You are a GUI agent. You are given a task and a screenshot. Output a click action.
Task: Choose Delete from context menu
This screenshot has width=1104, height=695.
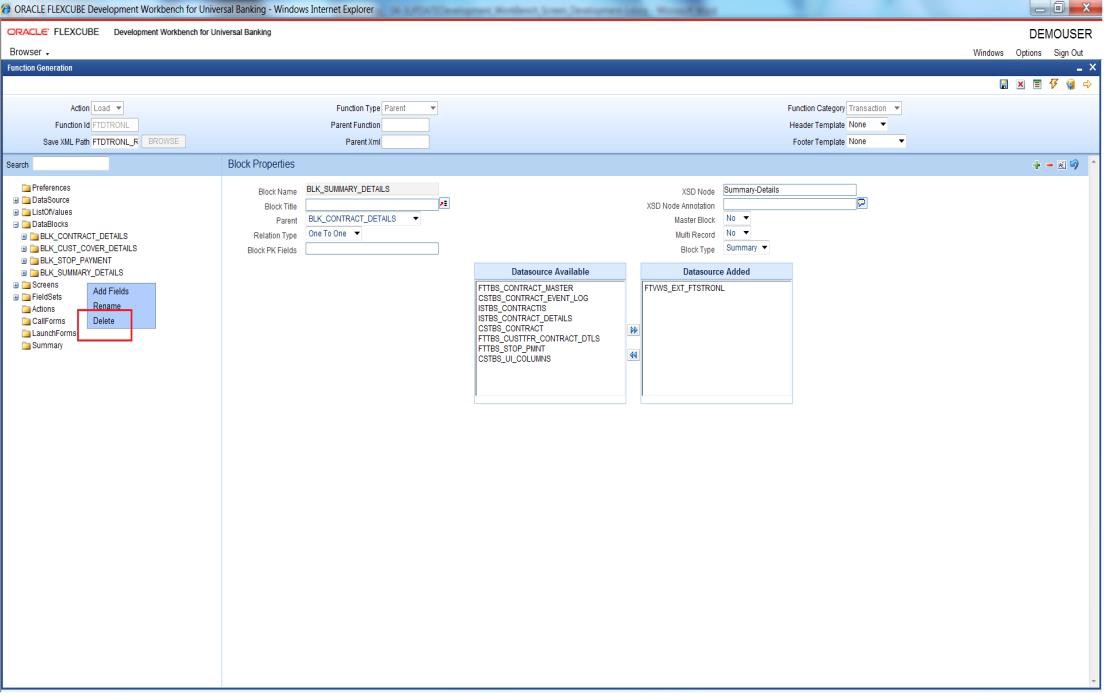104,321
